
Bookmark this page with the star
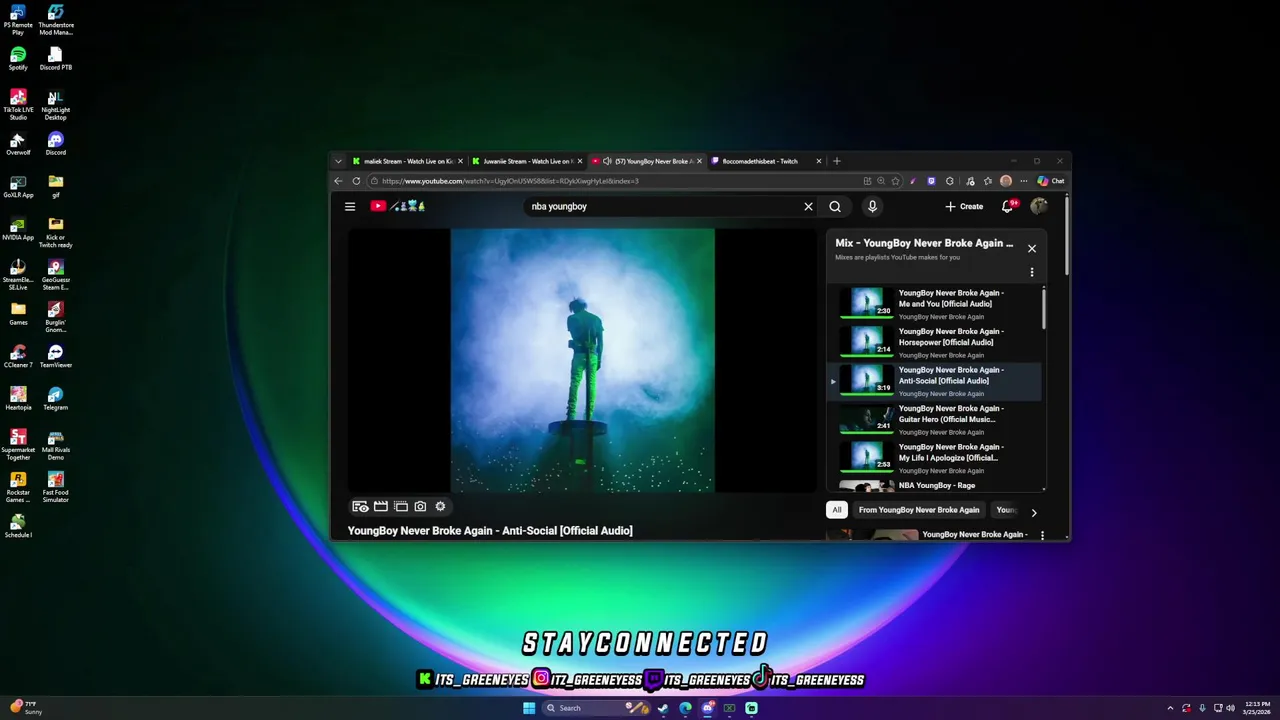(895, 181)
